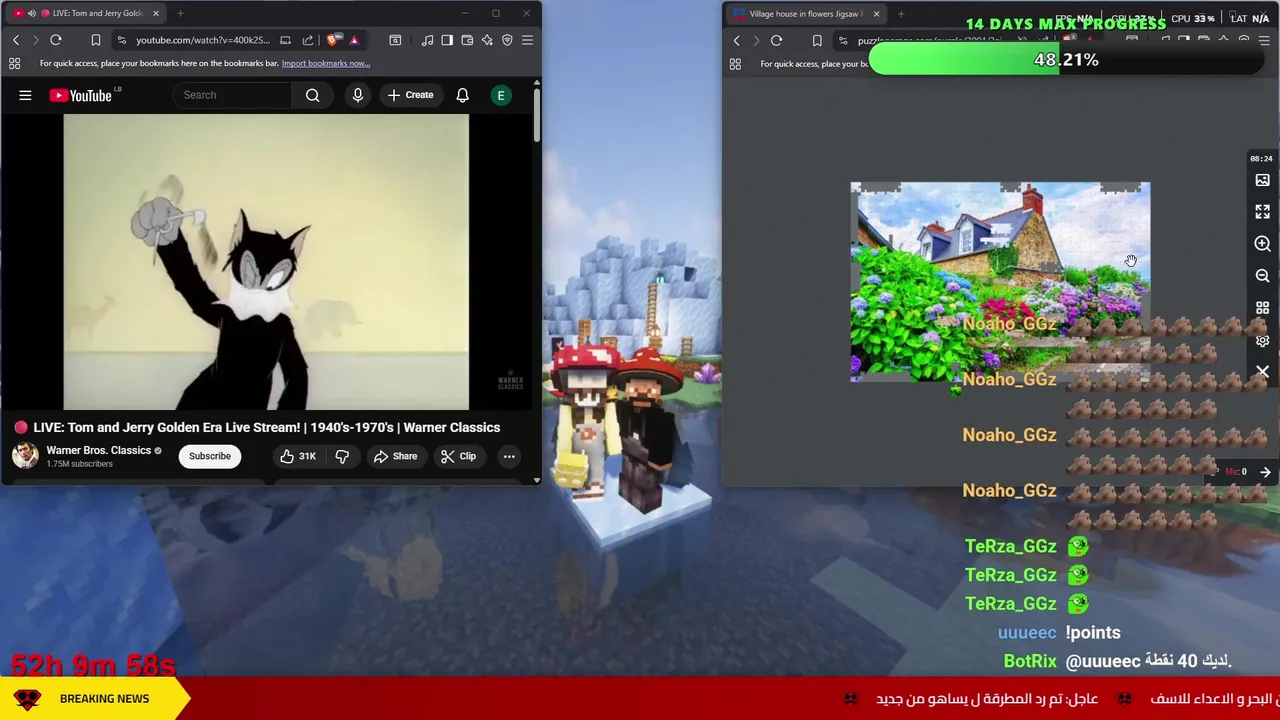Focus the YouTube Search field
This screenshot has width=1280, height=720.
tap(235, 95)
